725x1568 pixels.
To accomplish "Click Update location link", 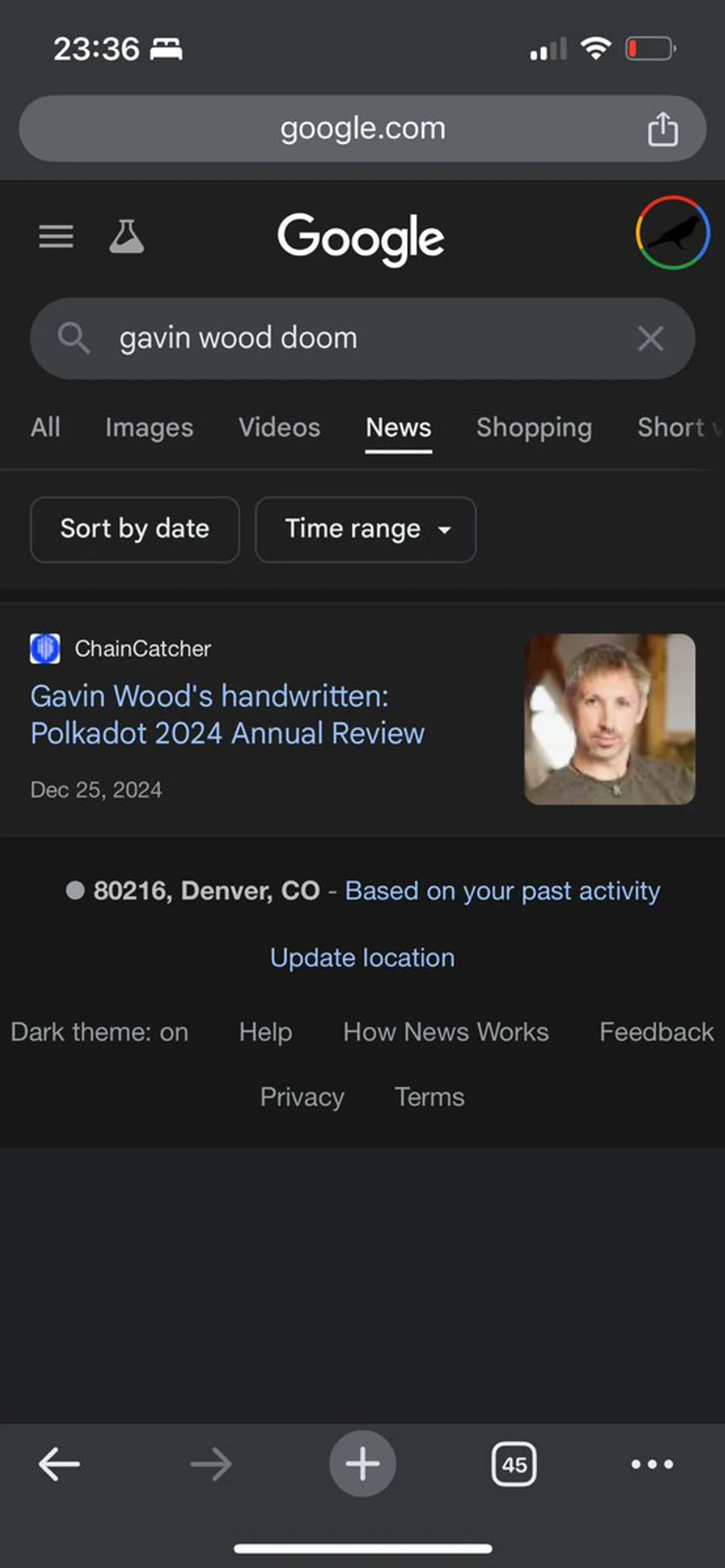I will click(x=362, y=958).
